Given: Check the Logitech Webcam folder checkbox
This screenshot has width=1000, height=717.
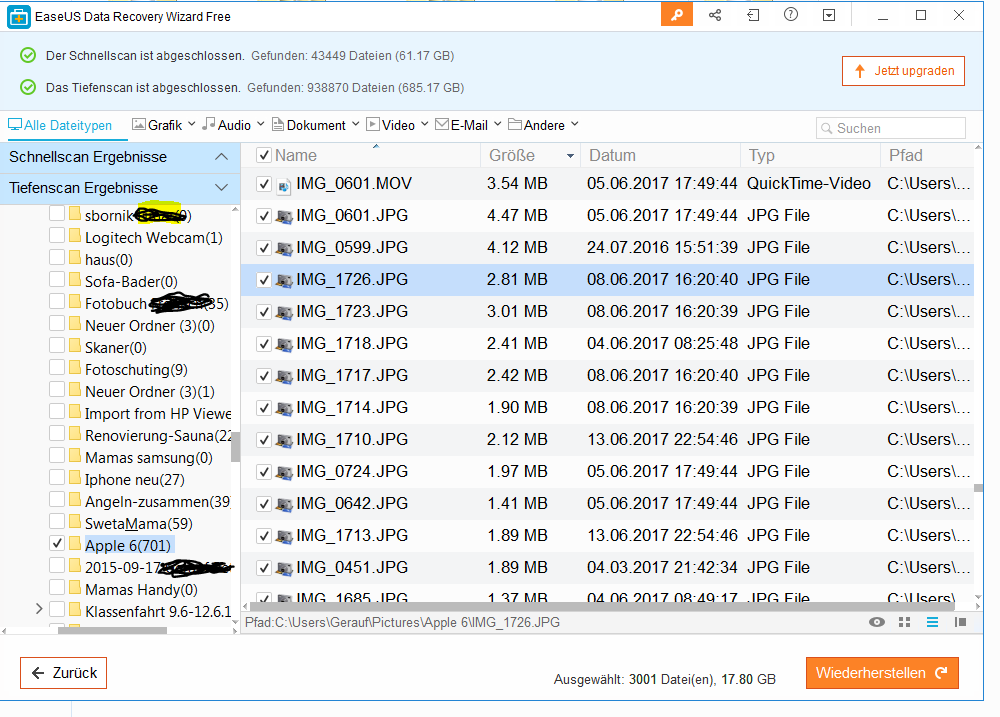Looking at the screenshot, I should pyautogui.click(x=57, y=235).
